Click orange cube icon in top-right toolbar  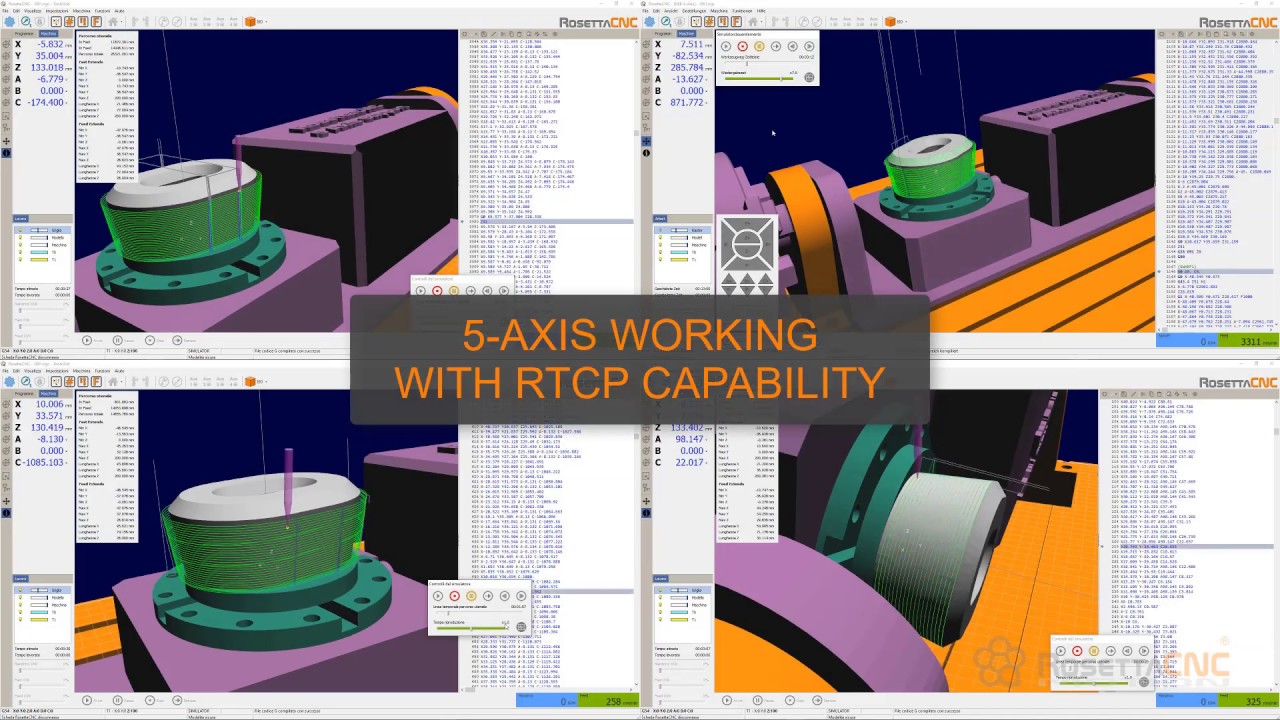[x=890, y=22]
